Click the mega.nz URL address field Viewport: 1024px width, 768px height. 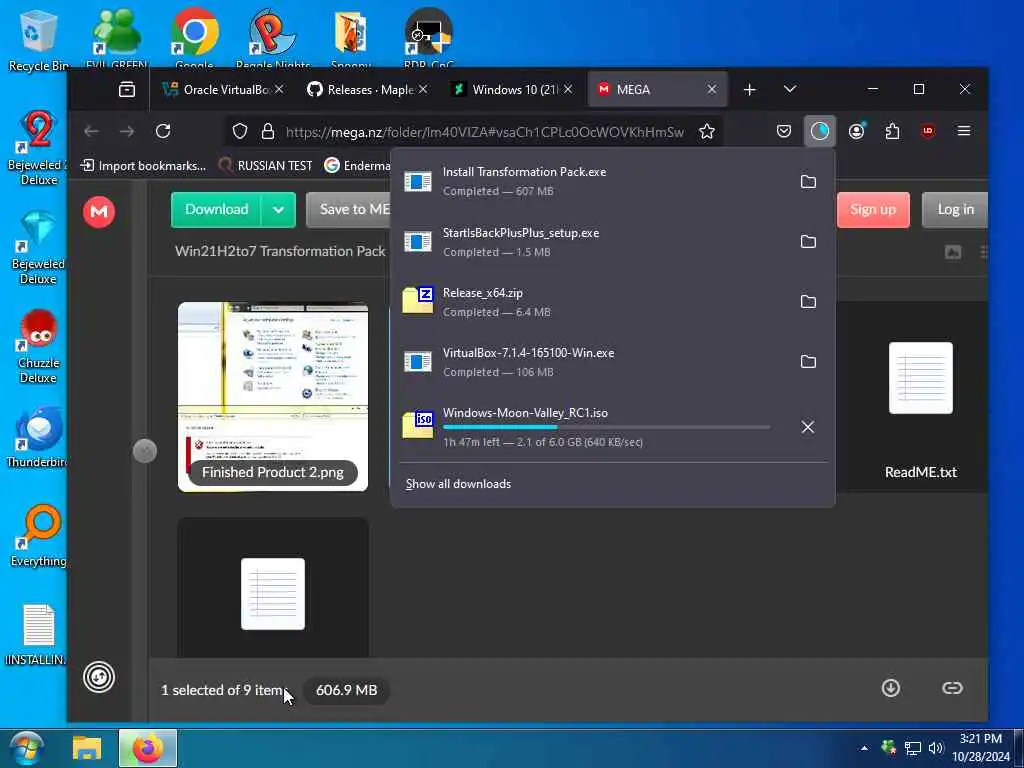pyautogui.click(x=485, y=132)
